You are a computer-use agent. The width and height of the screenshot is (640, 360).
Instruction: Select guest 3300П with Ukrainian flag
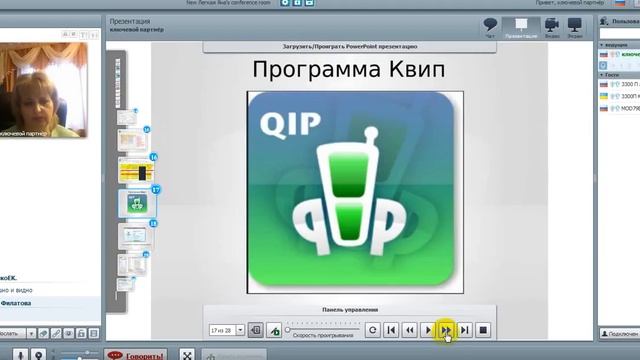[619, 96]
